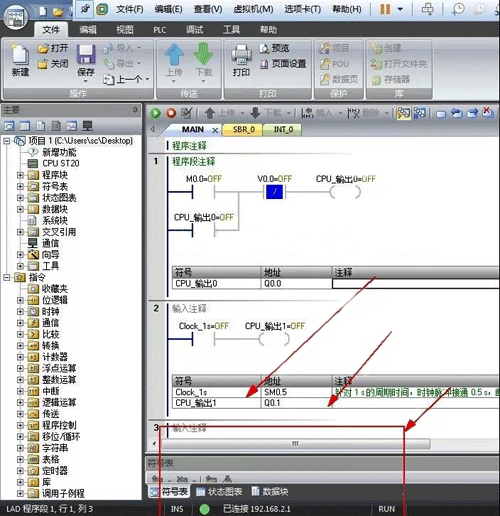This screenshot has height=516, width=500.
Task: Click the SM0.5 address cell
Action: tap(296, 392)
